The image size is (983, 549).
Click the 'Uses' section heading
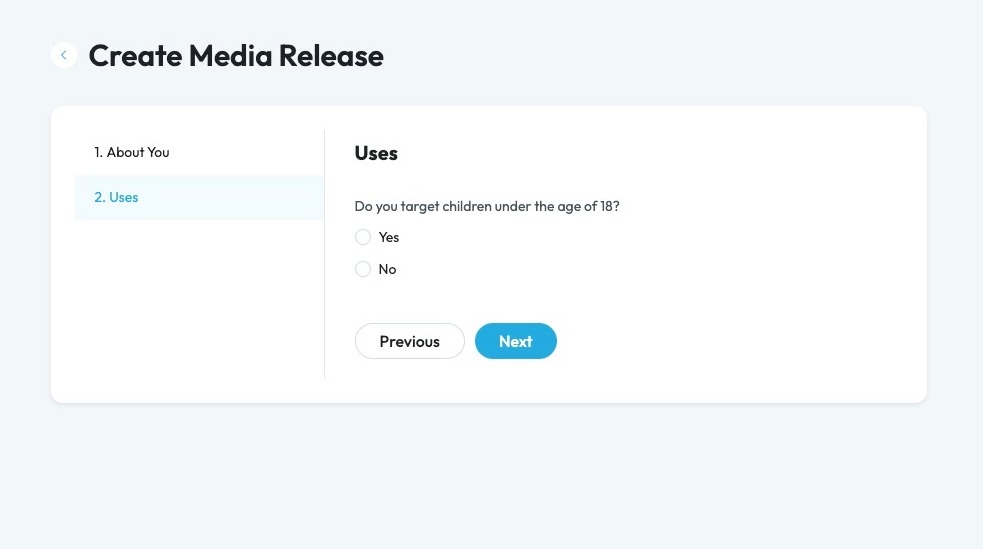tap(376, 153)
